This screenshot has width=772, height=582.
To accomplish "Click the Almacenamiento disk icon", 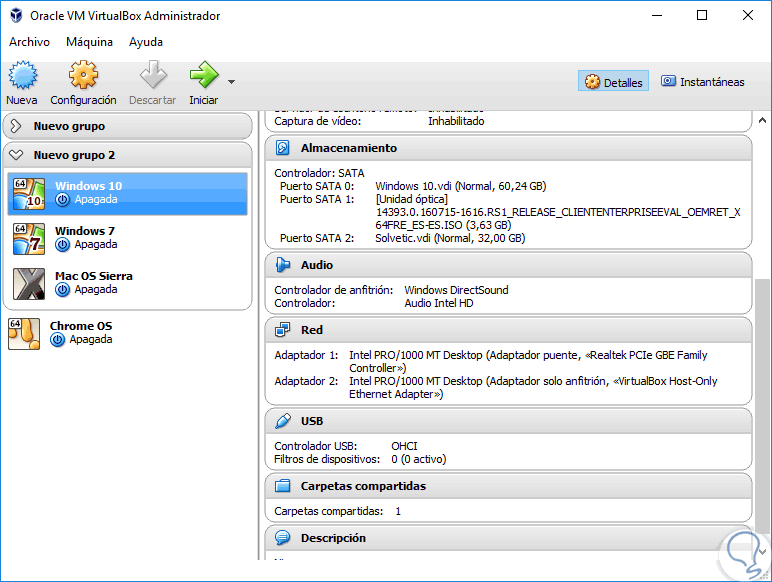I will (283, 148).
